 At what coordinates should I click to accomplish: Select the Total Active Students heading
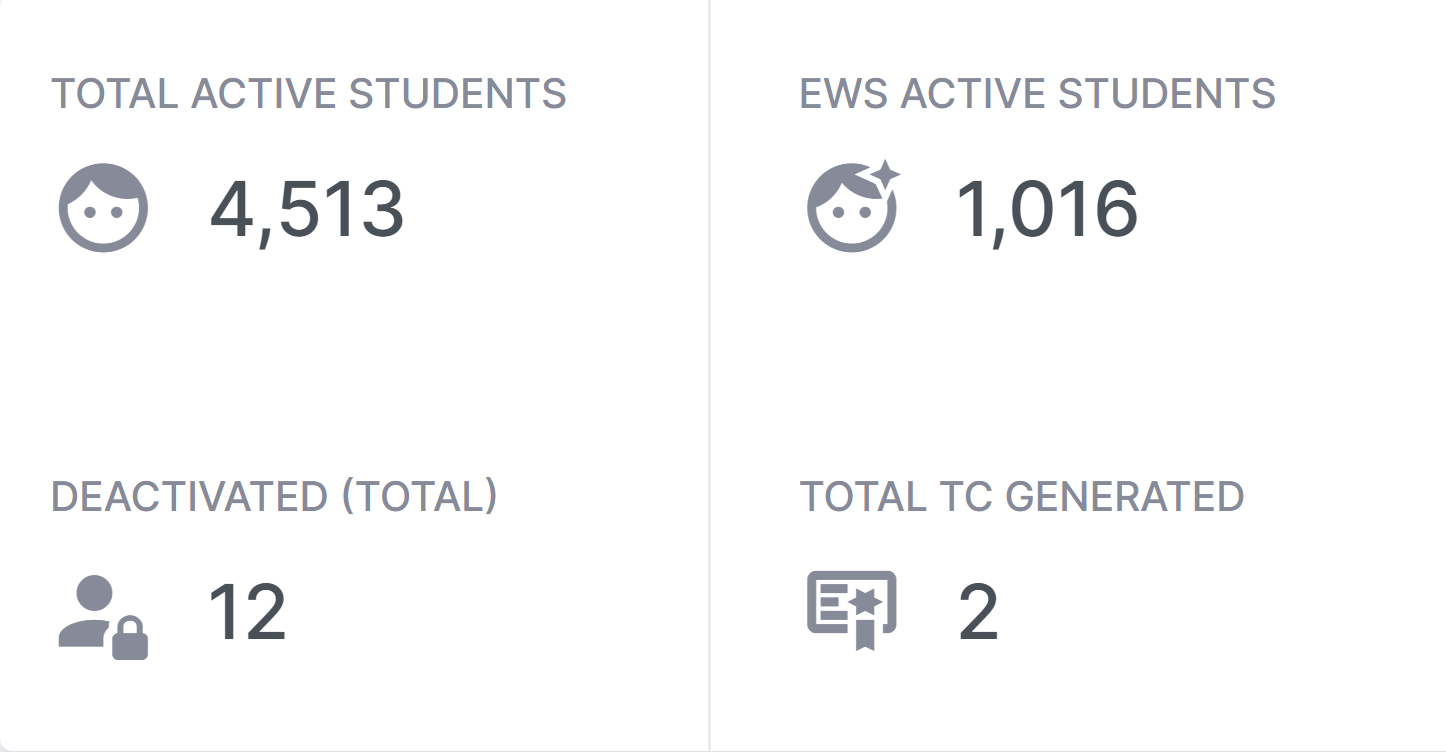point(308,94)
